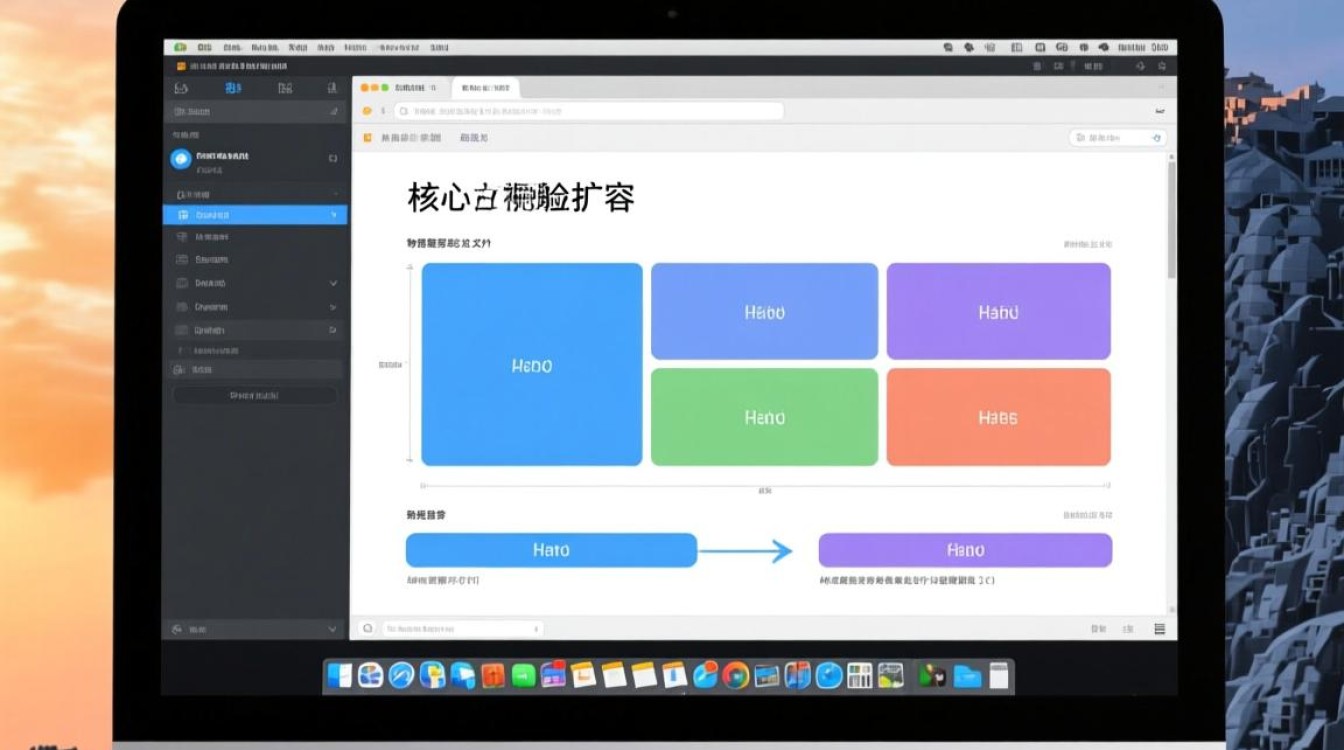Screen dimensions: 1344x750
Task: Expand the fourth sidebar list item's chevron
Action: pyautogui.click(x=334, y=283)
